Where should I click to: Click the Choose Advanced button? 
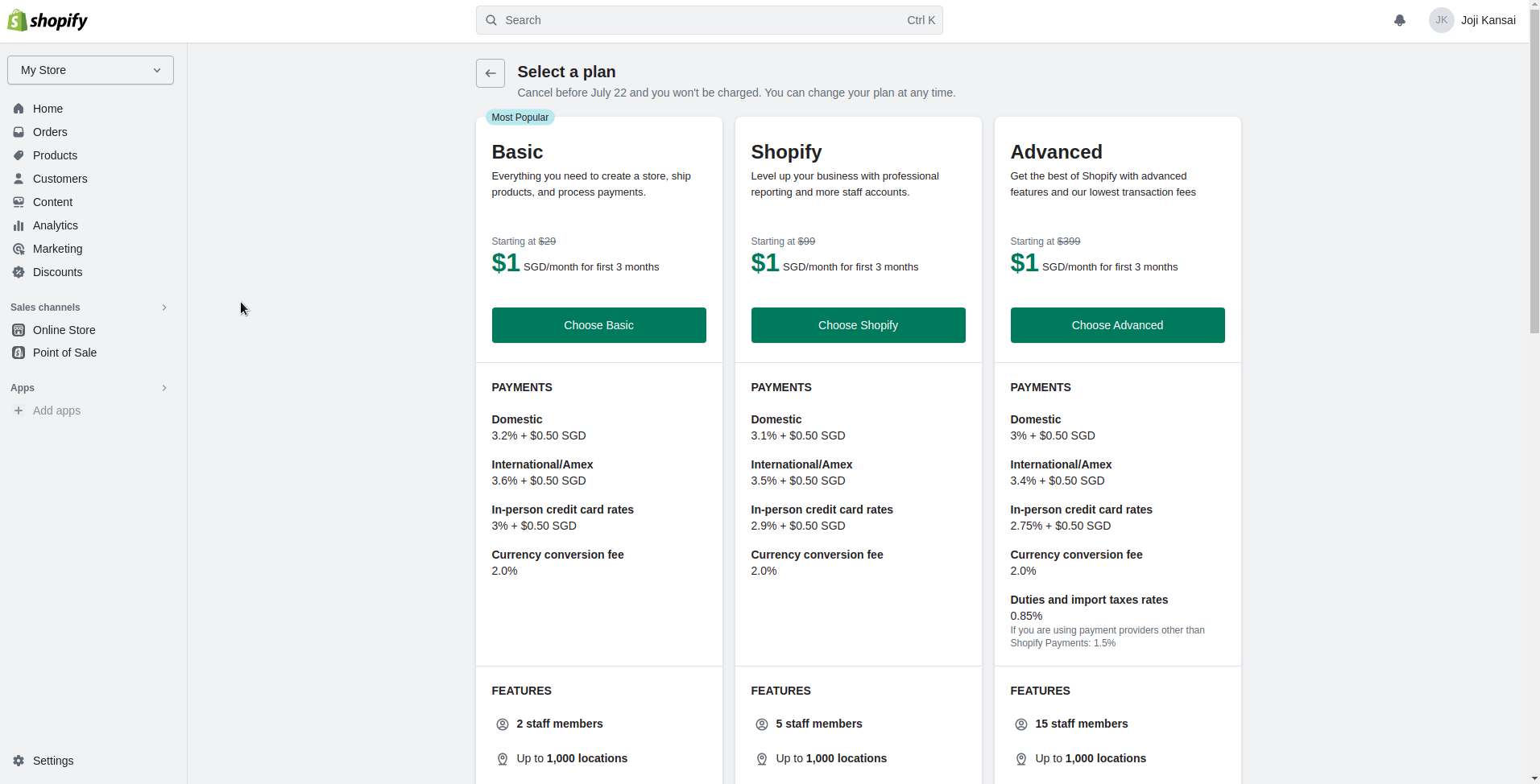tap(1117, 325)
